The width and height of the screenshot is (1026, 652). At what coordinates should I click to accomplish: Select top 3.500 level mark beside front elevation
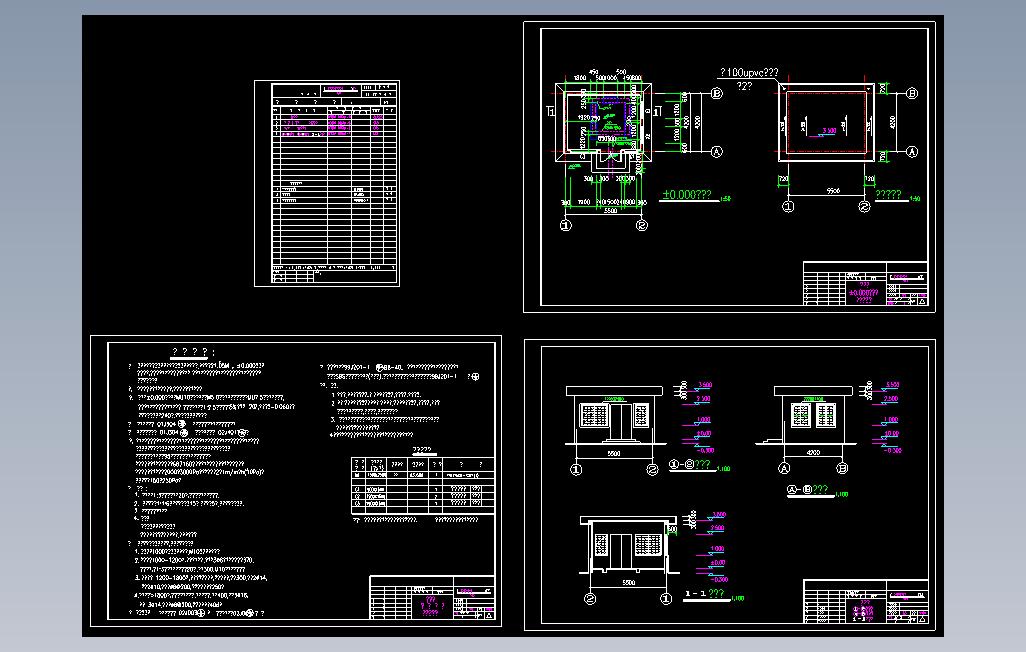(x=703, y=386)
